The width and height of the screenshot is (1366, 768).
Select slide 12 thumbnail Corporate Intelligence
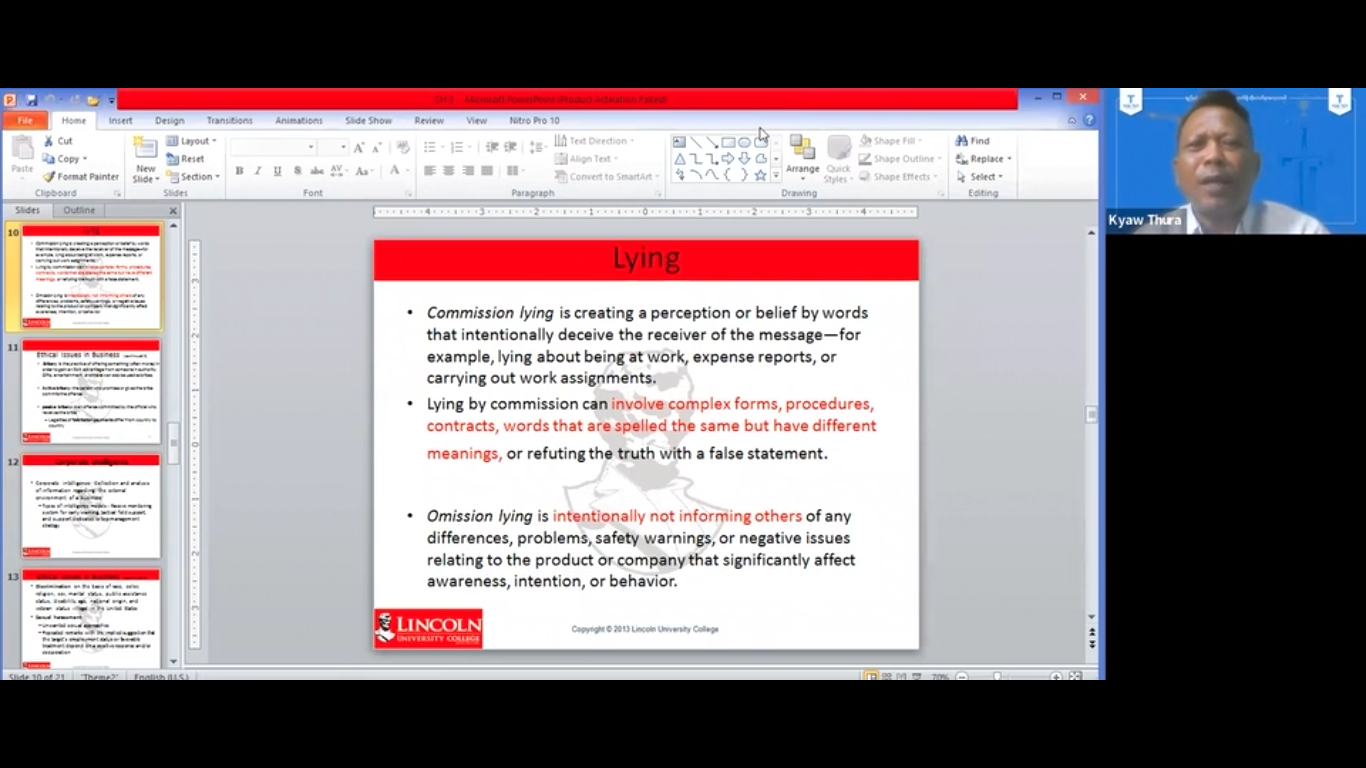(x=91, y=506)
